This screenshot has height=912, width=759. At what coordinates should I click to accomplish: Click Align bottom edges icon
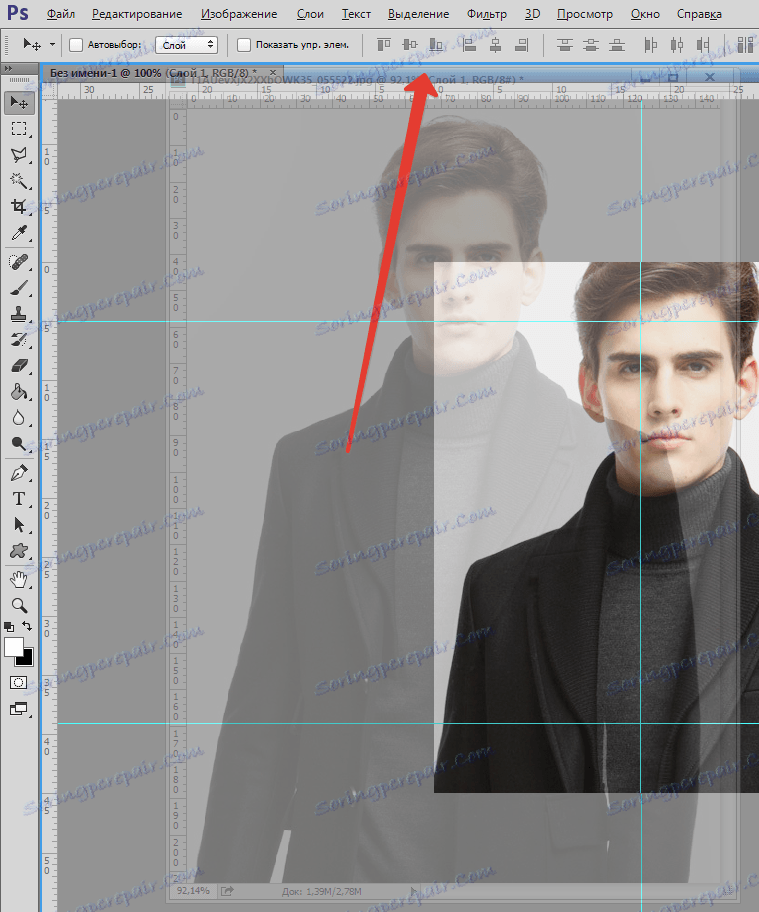pyautogui.click(x=436, y=45)
